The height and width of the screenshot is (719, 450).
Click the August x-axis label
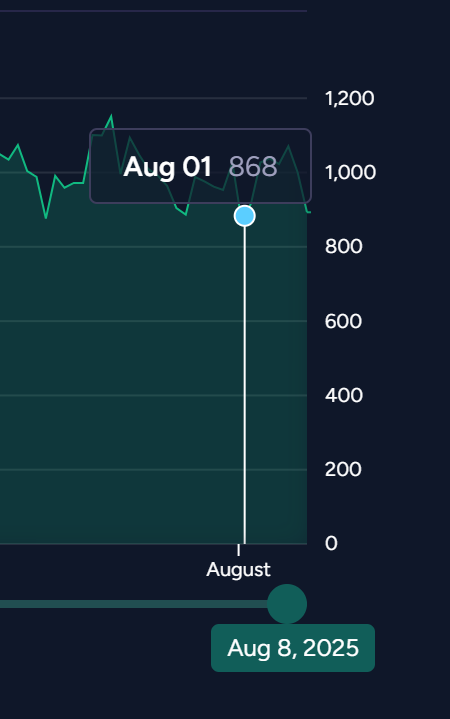(239, 570)
